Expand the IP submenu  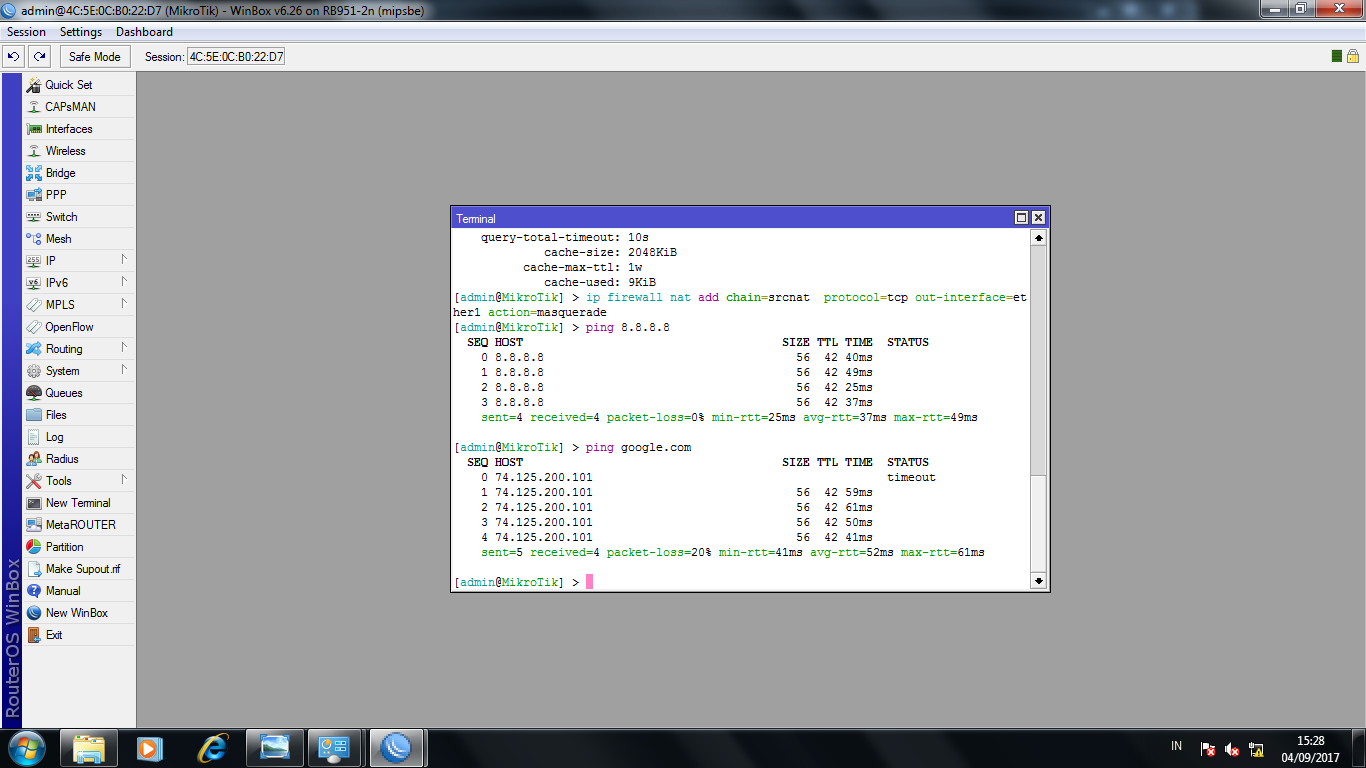[x=124, y=260]
